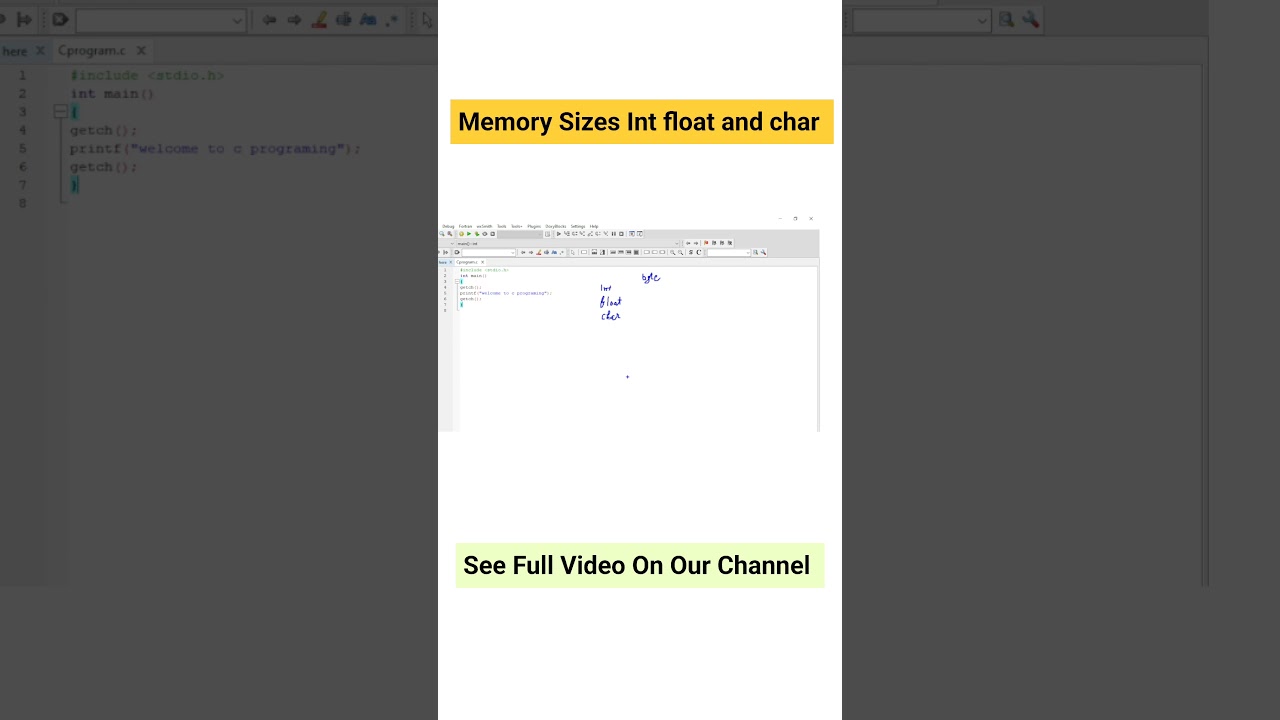Screen dimensions: 1280x720
Task: Click the Zoom out magnifier in video toolbar
Action: click(x=680, y=252)
